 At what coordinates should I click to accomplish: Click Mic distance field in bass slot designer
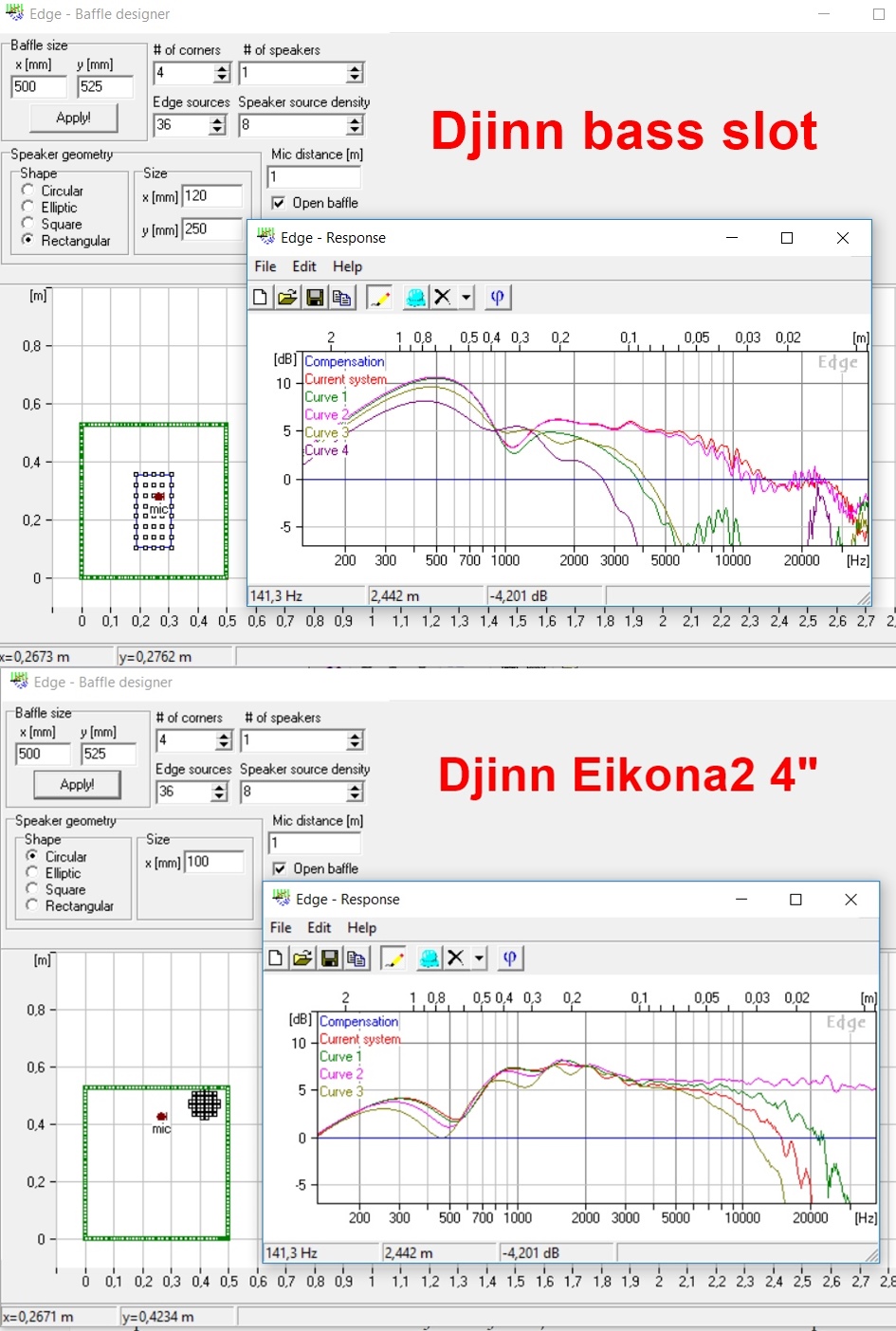[x=315, y=177]
